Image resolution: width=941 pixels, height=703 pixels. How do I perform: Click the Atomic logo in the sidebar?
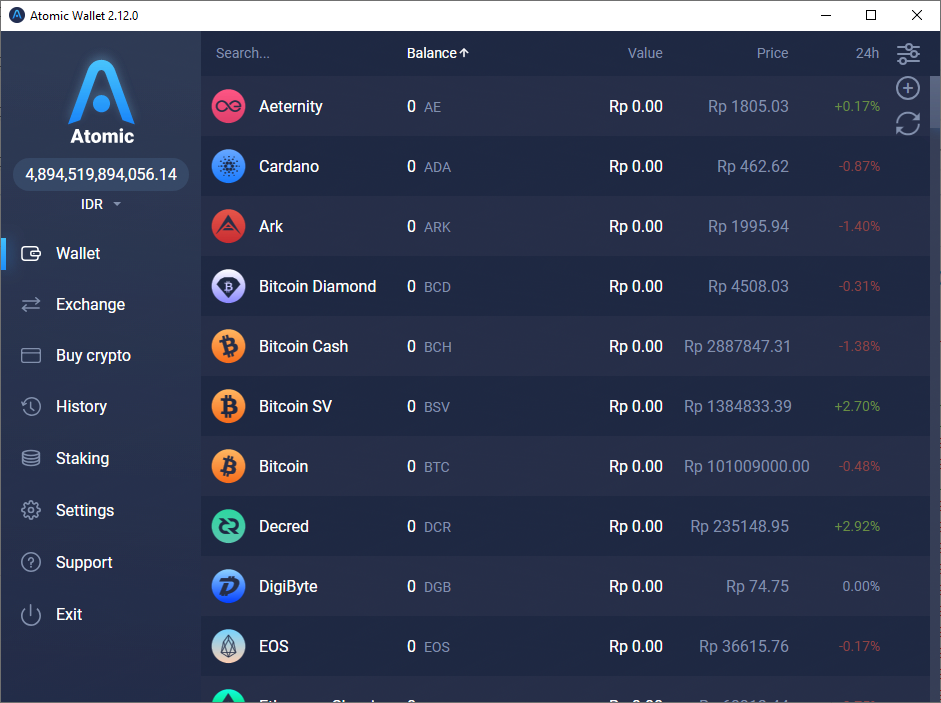pos(101,102)
